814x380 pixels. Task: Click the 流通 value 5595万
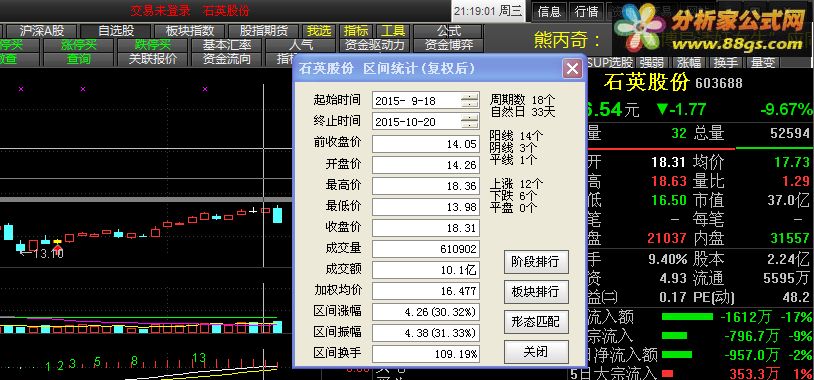(x=786, y=278)
